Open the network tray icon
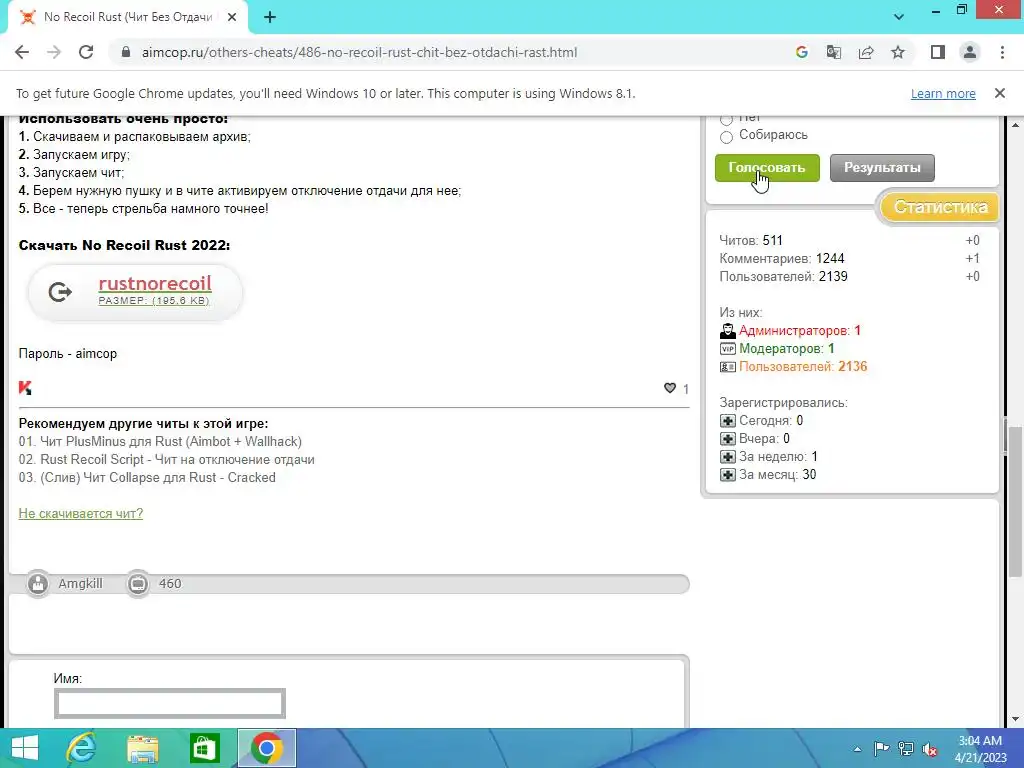Image resolution: width=1024 pixels, height=768 pixels. [906, 749]
